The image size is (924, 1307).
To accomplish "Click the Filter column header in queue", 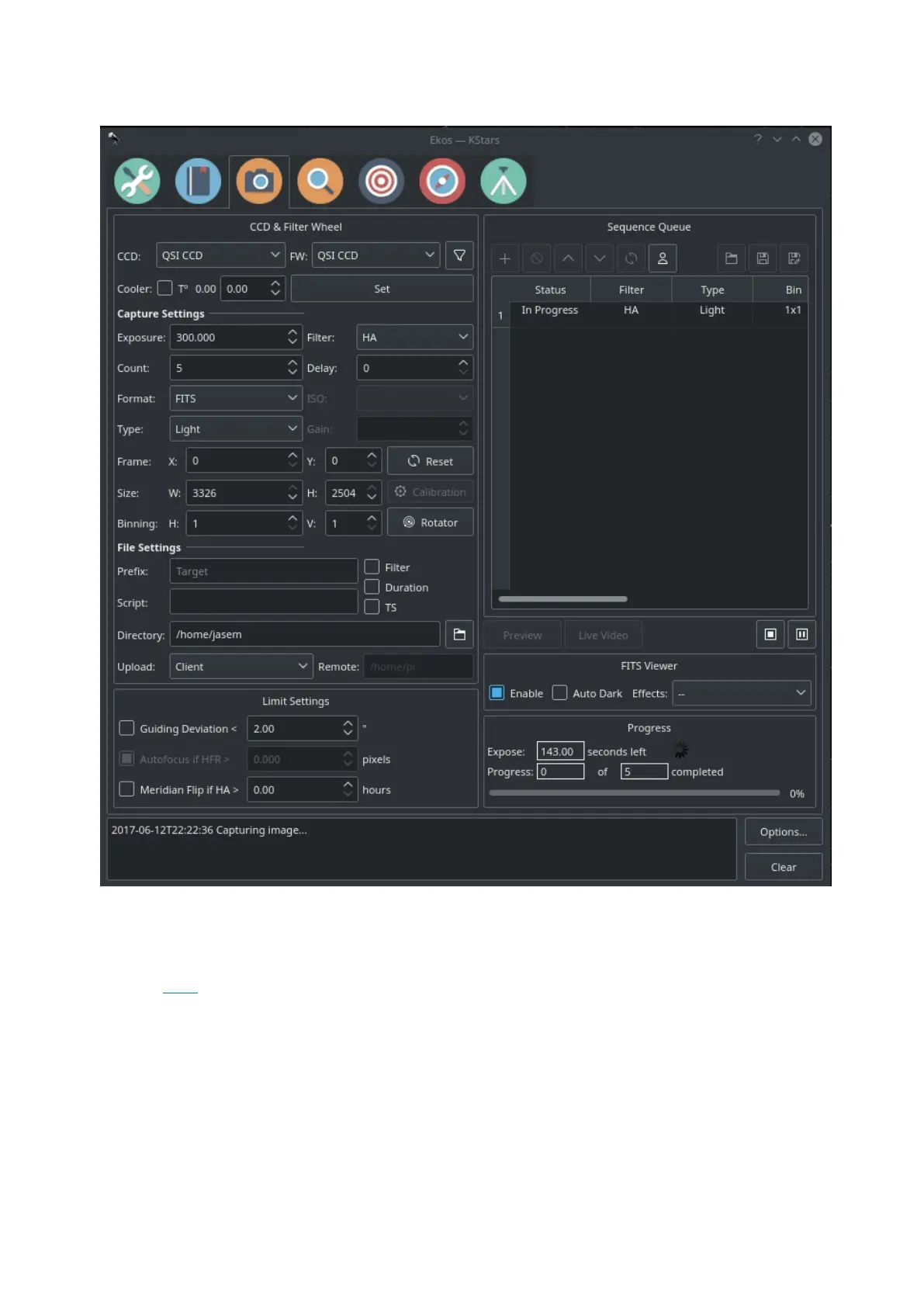I will click(x=632, y=289).
